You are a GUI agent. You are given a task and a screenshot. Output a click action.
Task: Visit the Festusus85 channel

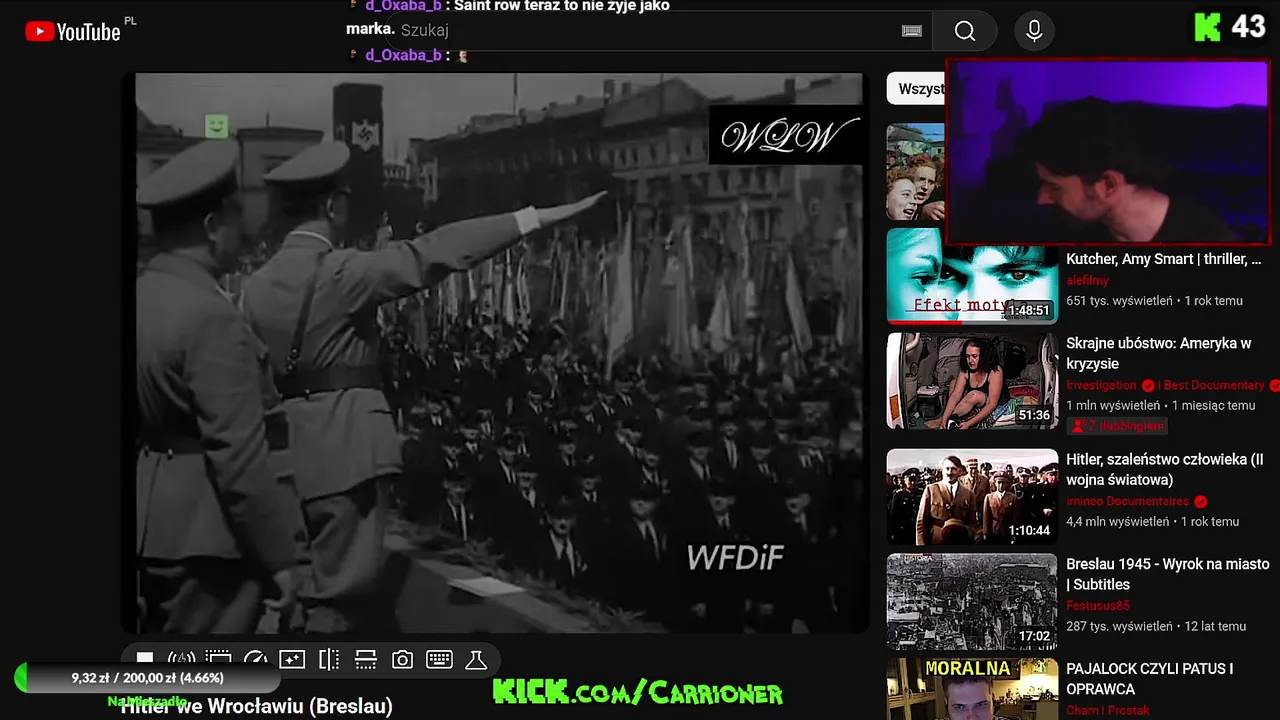1097,606
